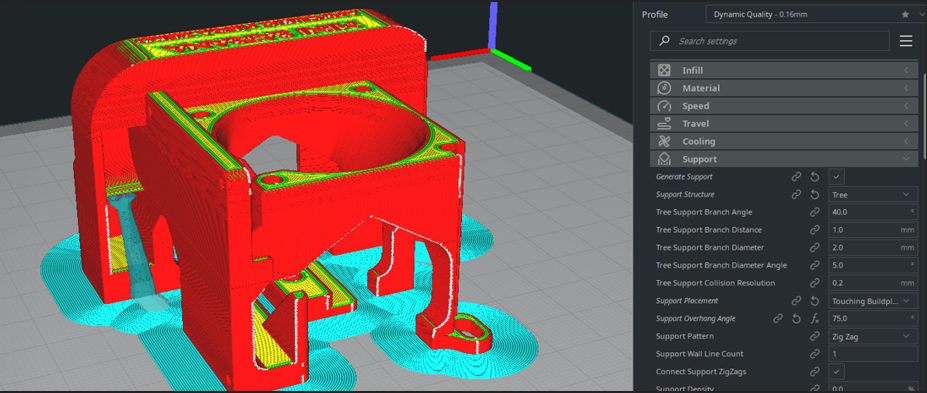Image resolution: width=927 pixels, height=393 pixels.
Task: Expand the Cooling section chevron
Action: pyautogui.click(x=906, y=141)
